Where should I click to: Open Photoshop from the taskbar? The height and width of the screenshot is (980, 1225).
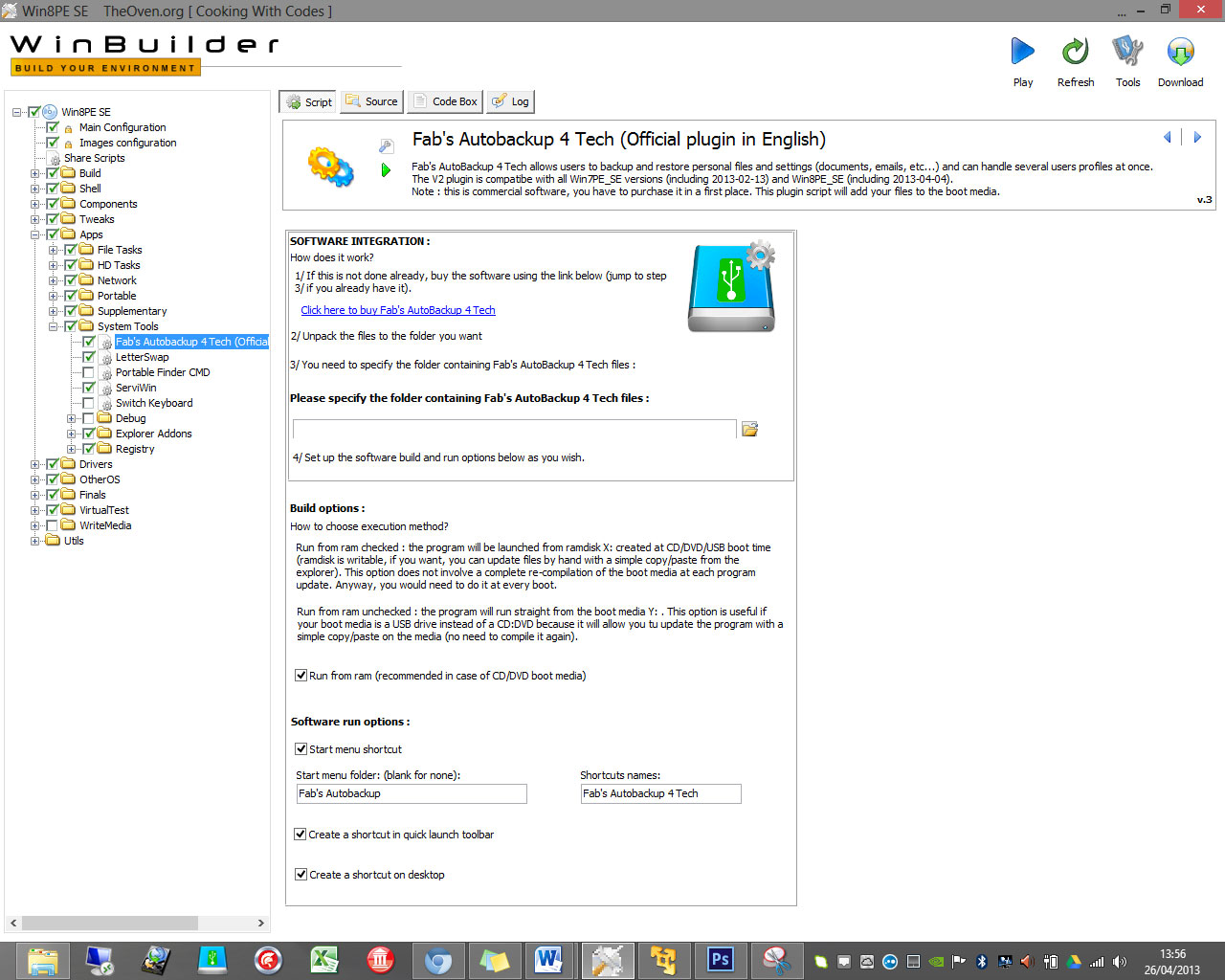pyautogui.click(x=720, y=960)
